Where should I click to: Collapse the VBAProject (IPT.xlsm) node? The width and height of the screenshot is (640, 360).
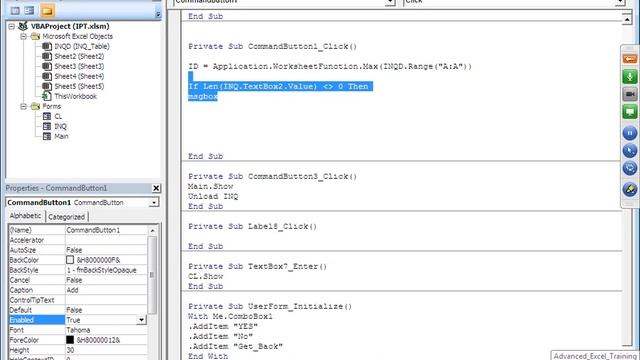(12, 27)
